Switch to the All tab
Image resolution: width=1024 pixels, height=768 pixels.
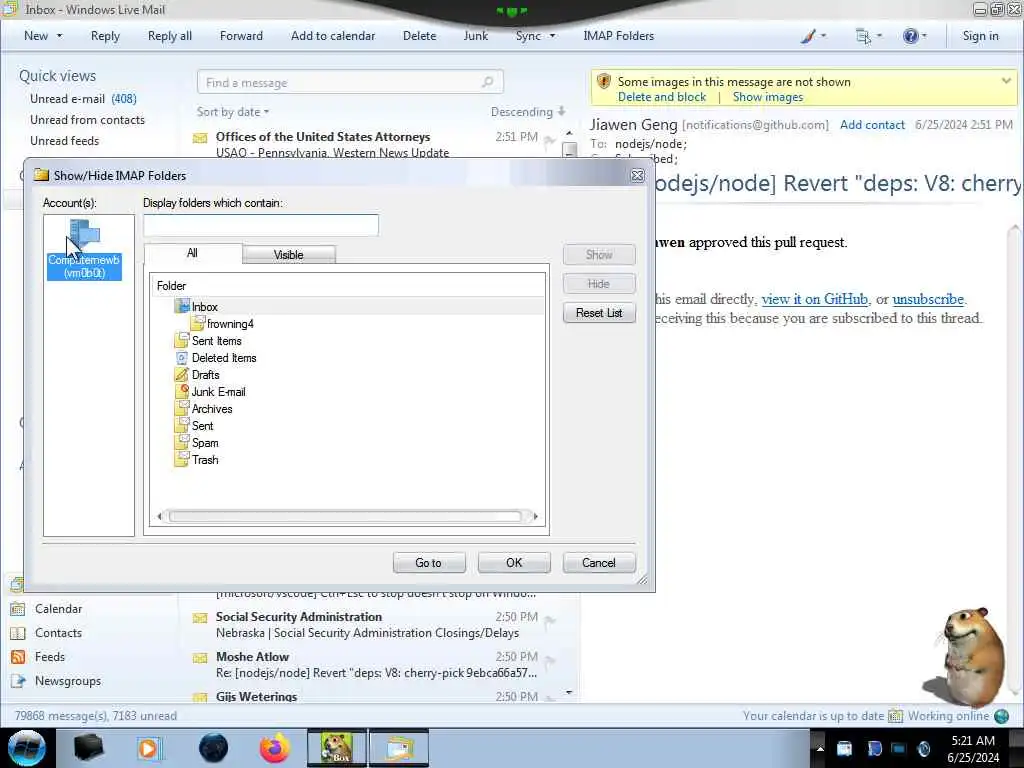(192, 253)
